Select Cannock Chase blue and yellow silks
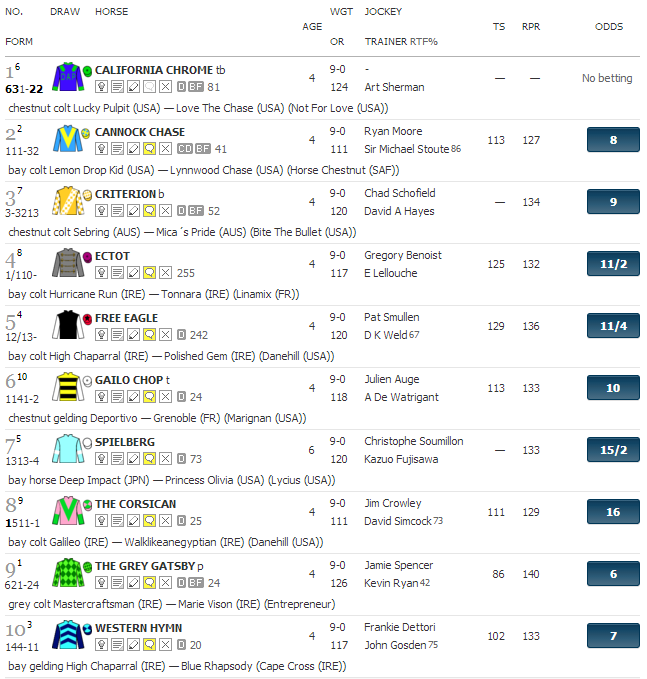This screenshot has width=647, height=679. point(68,139)
